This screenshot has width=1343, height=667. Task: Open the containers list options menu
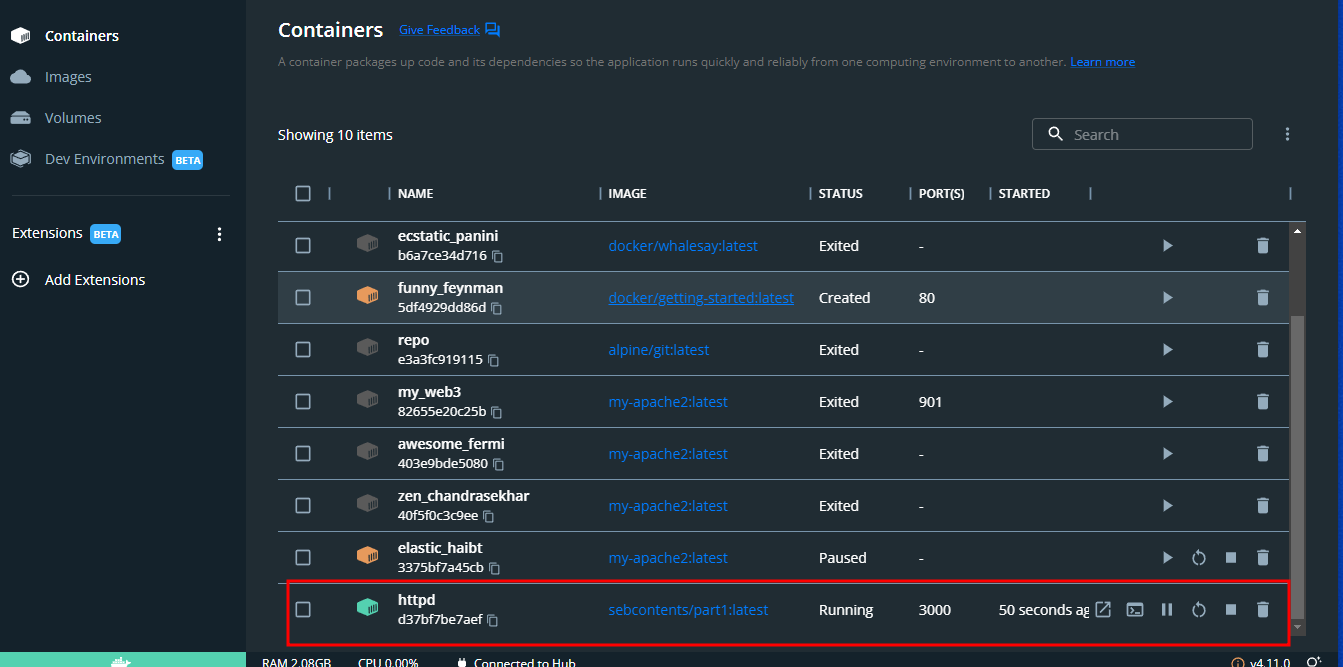pos(1287,134)
